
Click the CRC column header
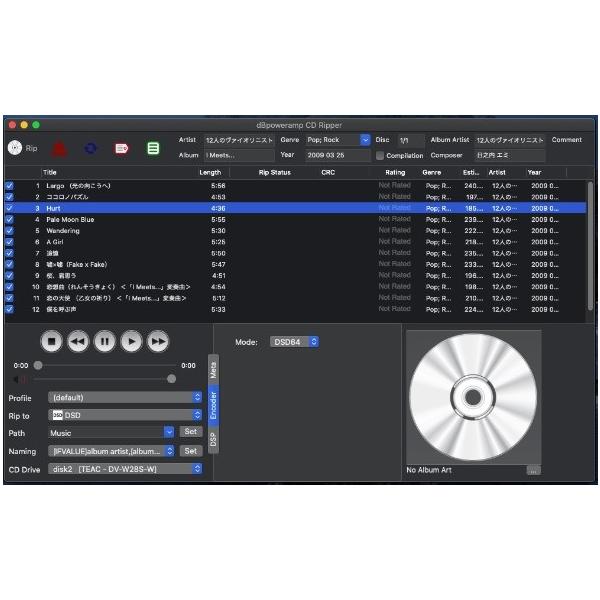pyautogui.click(x=328, y=173)
